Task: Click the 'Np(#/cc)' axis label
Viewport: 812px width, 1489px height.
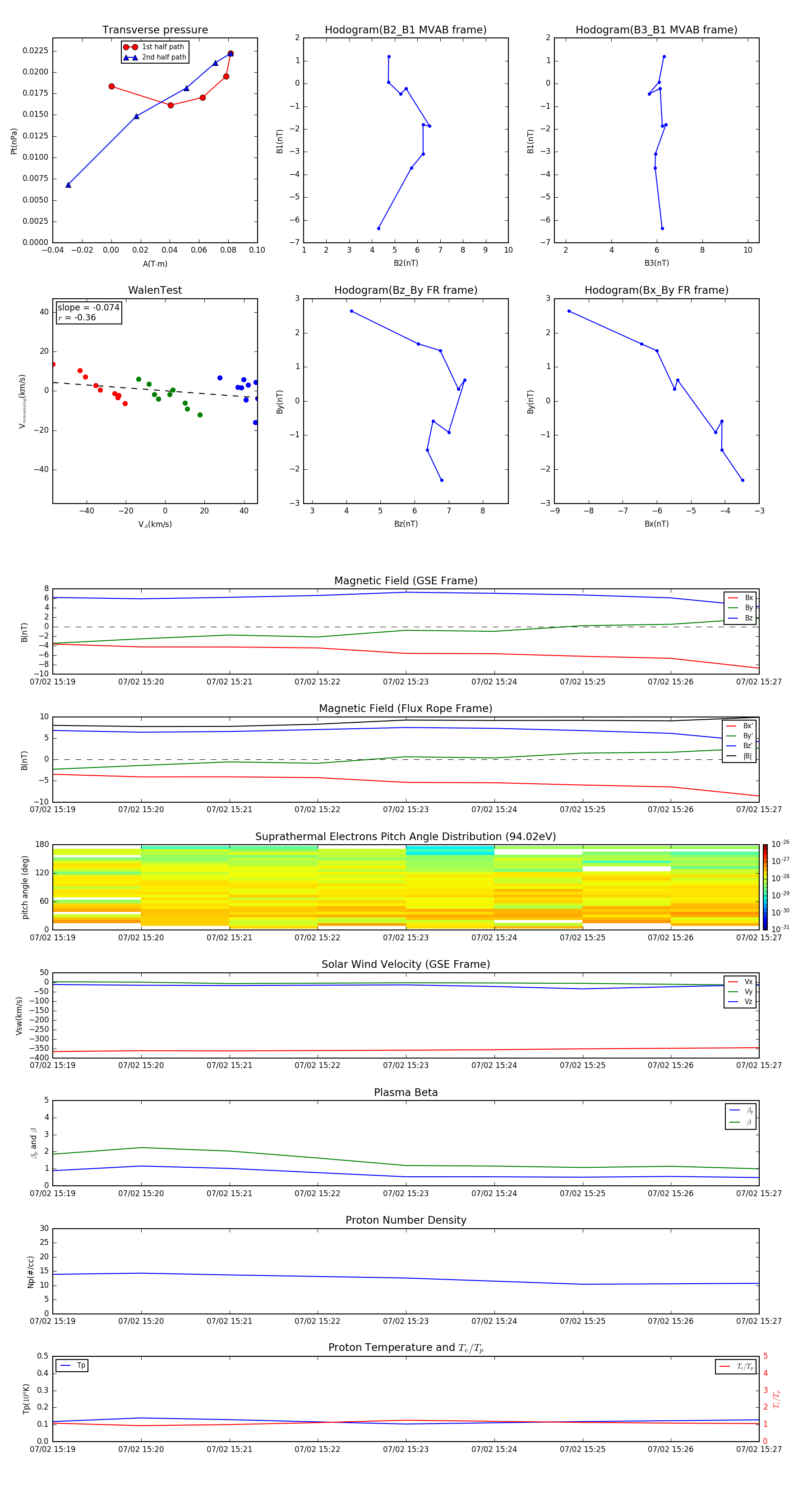Action: (31, 1272)
